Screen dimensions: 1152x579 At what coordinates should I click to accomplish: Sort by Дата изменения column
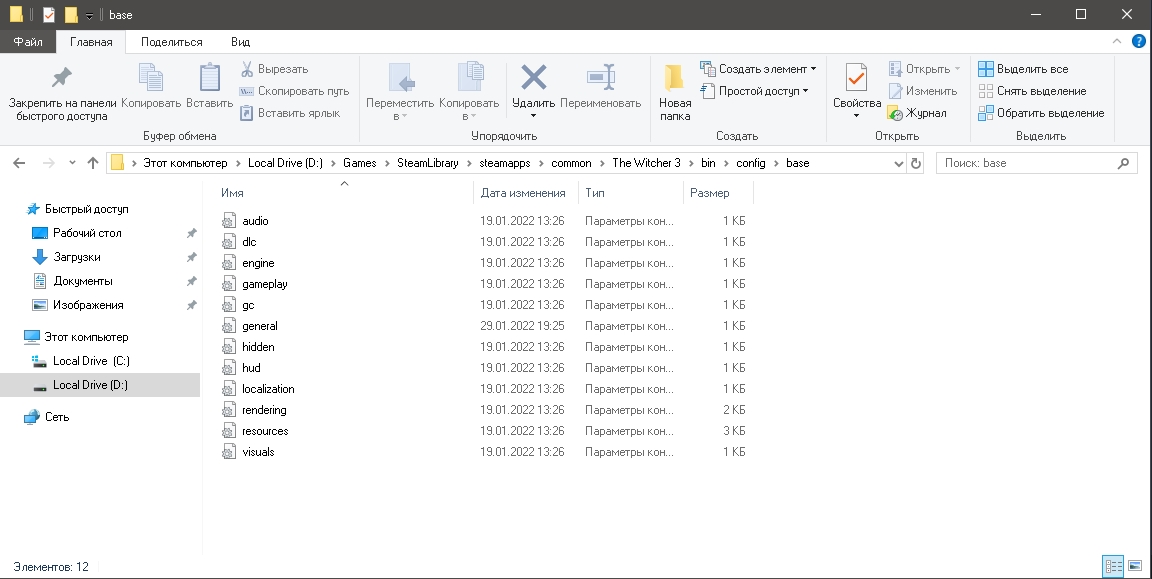point(523,193)
